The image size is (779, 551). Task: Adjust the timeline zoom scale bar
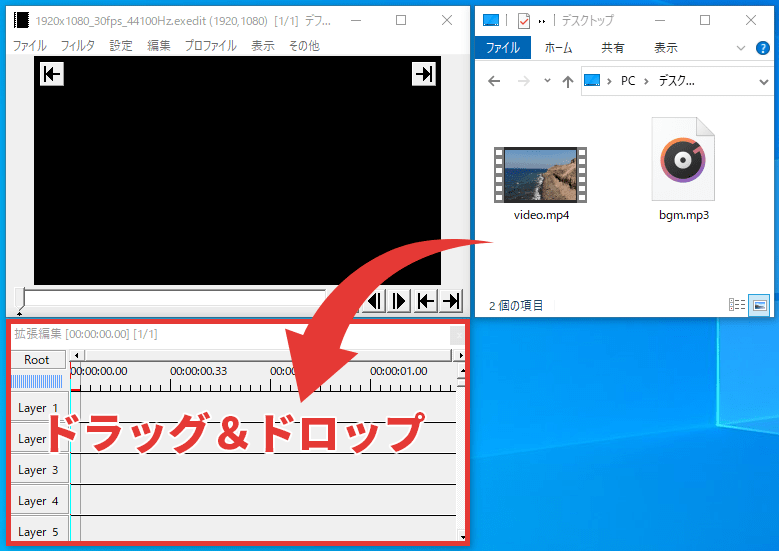37,382
